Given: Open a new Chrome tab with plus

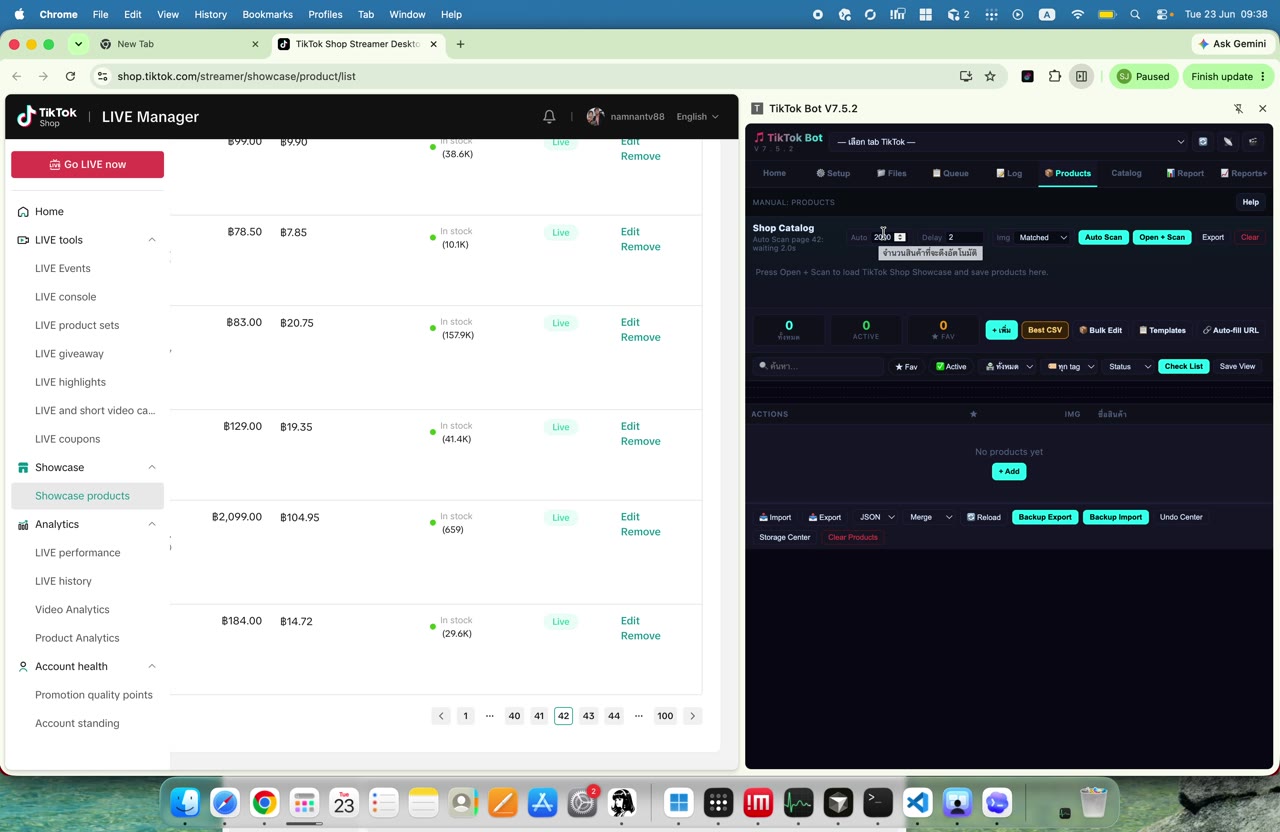Looking at the screenshot, I should 460,44.
